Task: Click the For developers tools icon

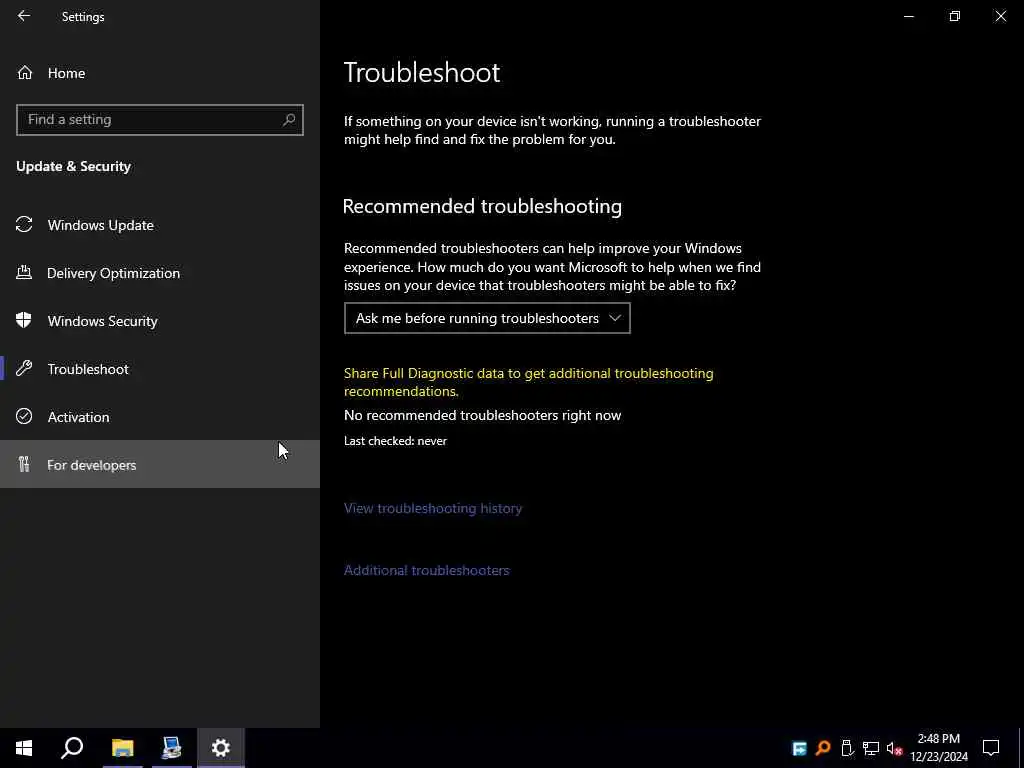Action: (x=24, y=464)
